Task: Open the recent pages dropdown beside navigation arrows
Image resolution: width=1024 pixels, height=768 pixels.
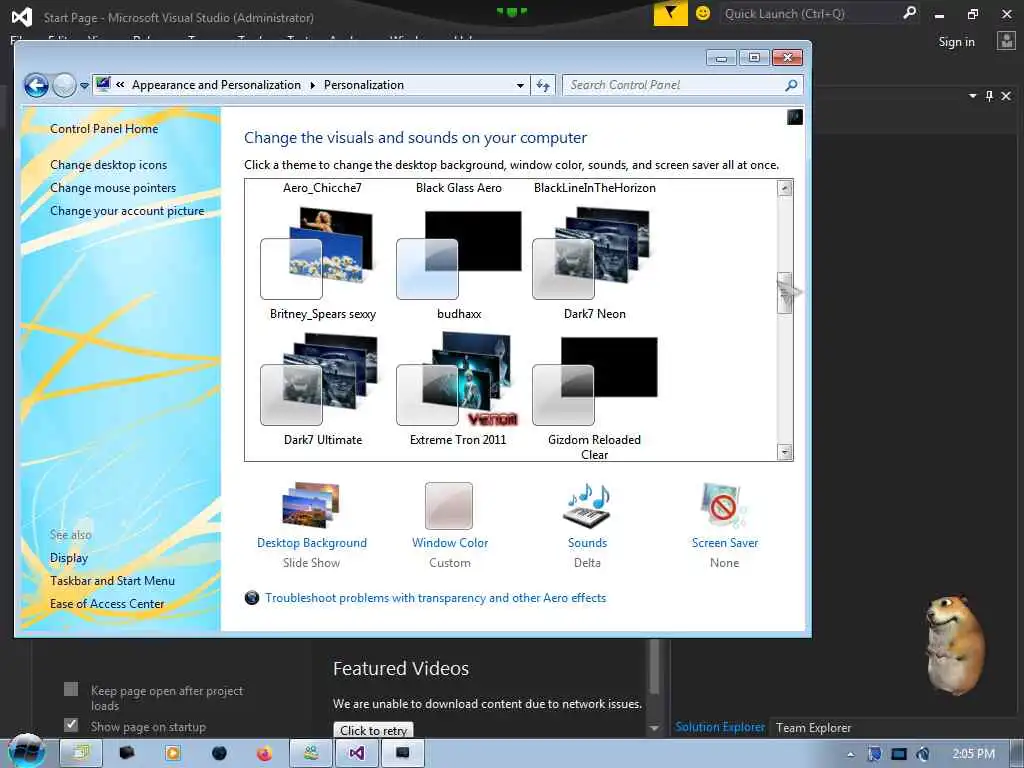Action: click(84, 86)
